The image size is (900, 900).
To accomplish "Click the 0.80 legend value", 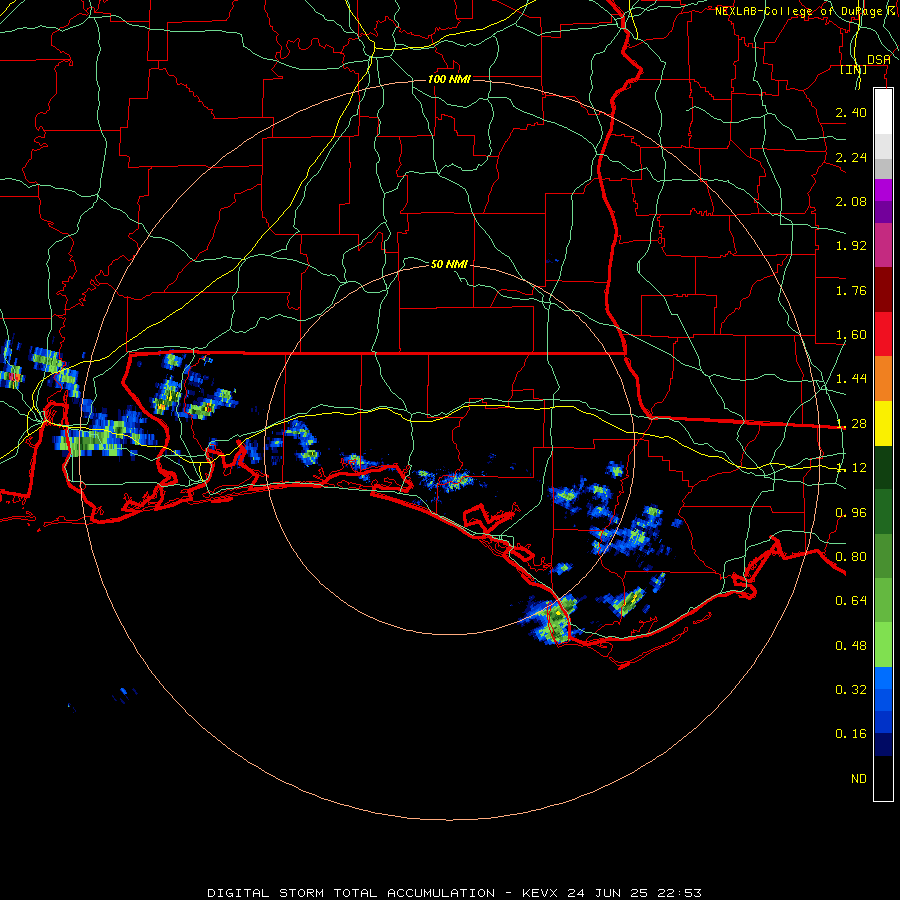I will point(851,557).
